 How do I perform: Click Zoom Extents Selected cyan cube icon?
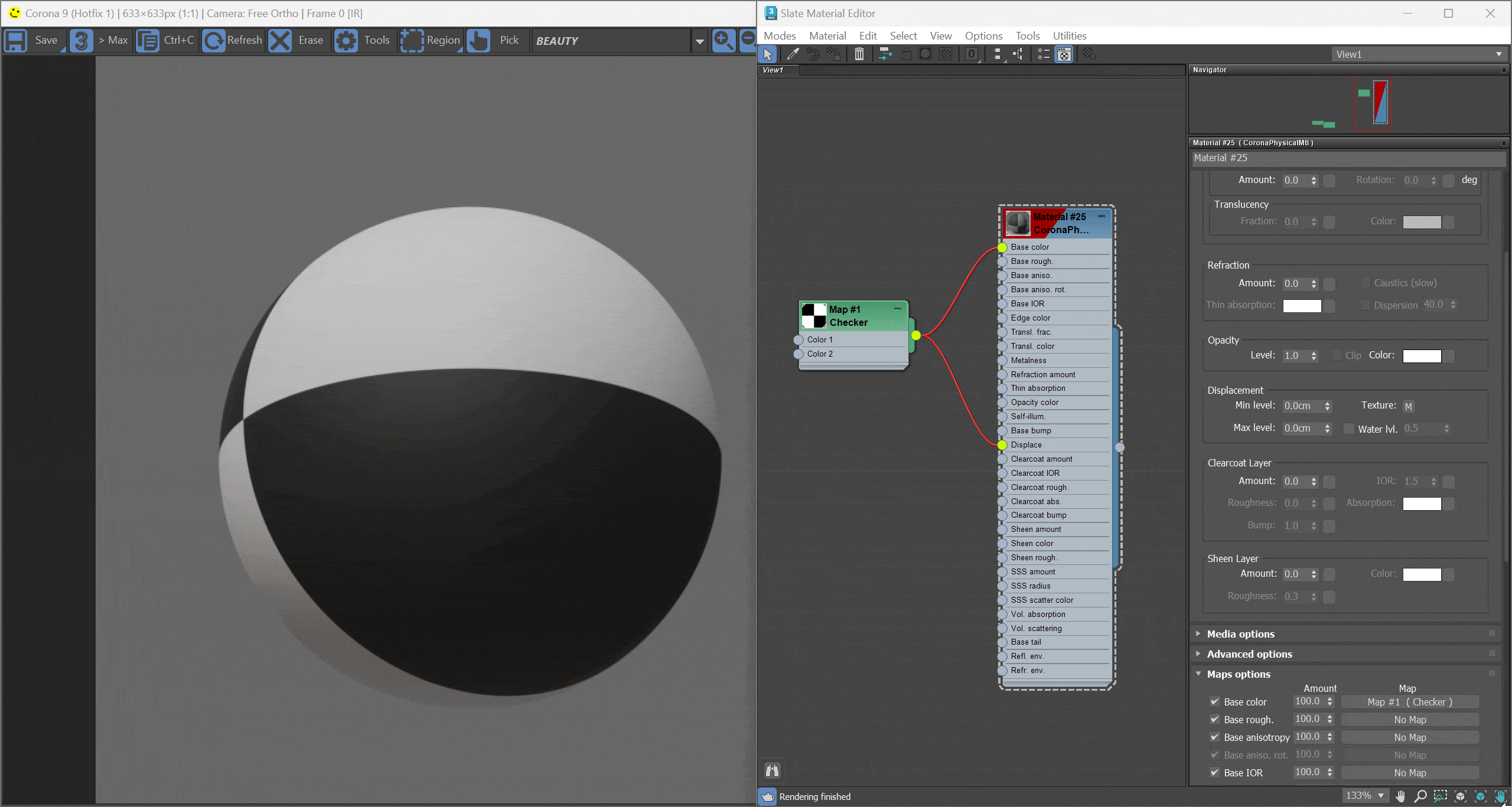[1480, 796]
